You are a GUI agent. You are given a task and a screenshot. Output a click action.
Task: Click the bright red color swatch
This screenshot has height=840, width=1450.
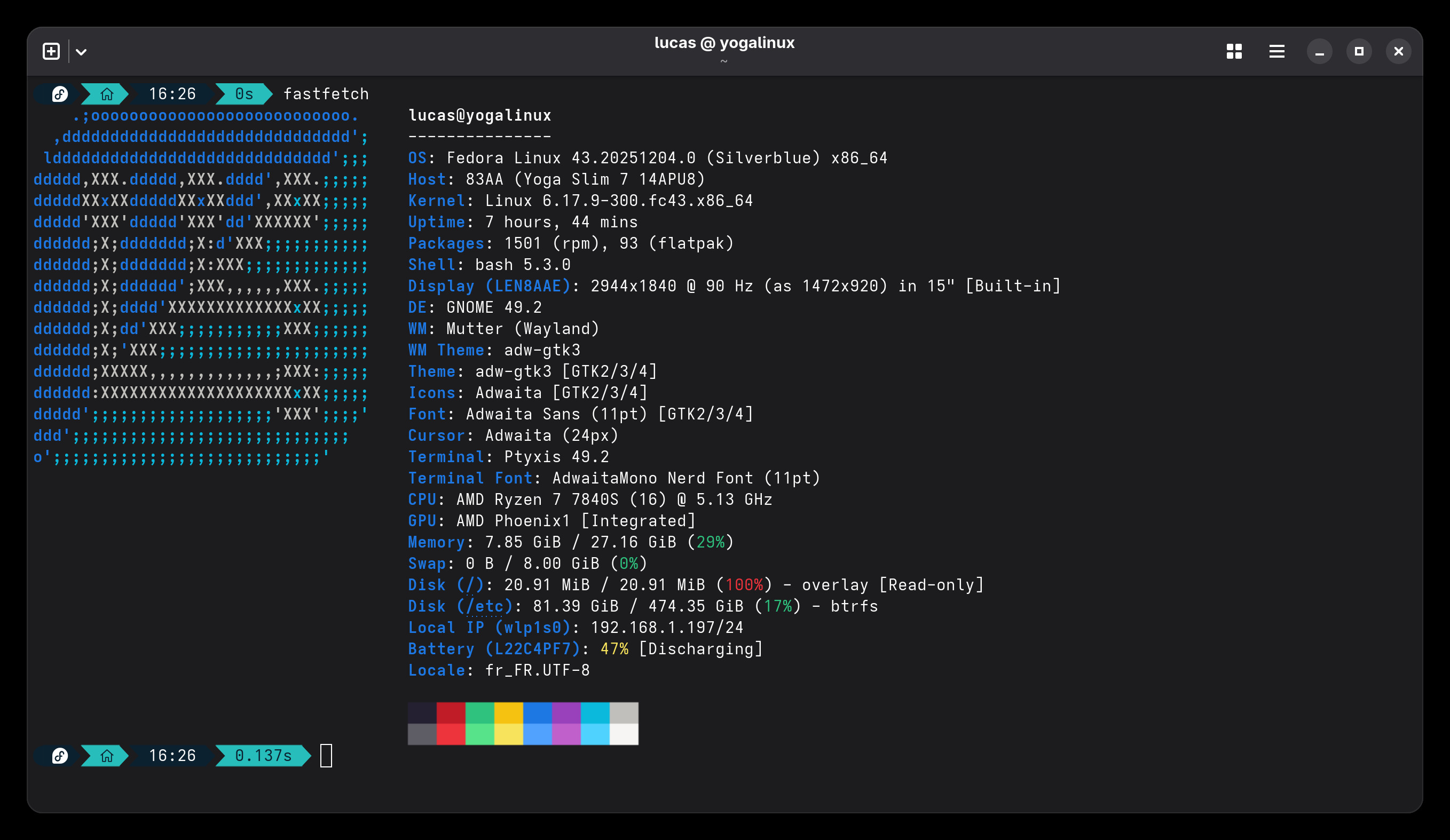click(x=451, y=734)
